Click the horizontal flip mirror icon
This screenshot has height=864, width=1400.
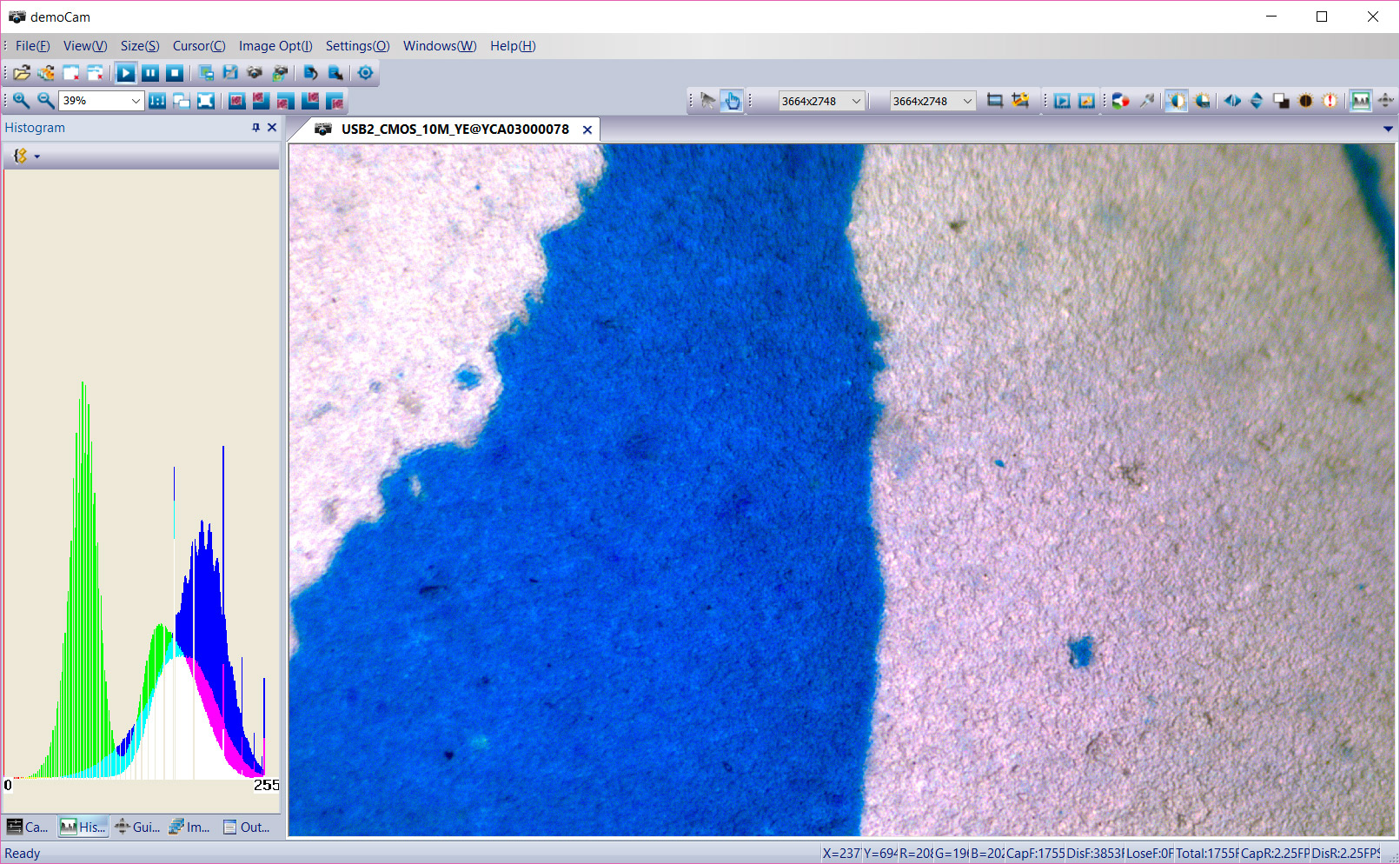pyautogui.click(x=1232, y=101)
